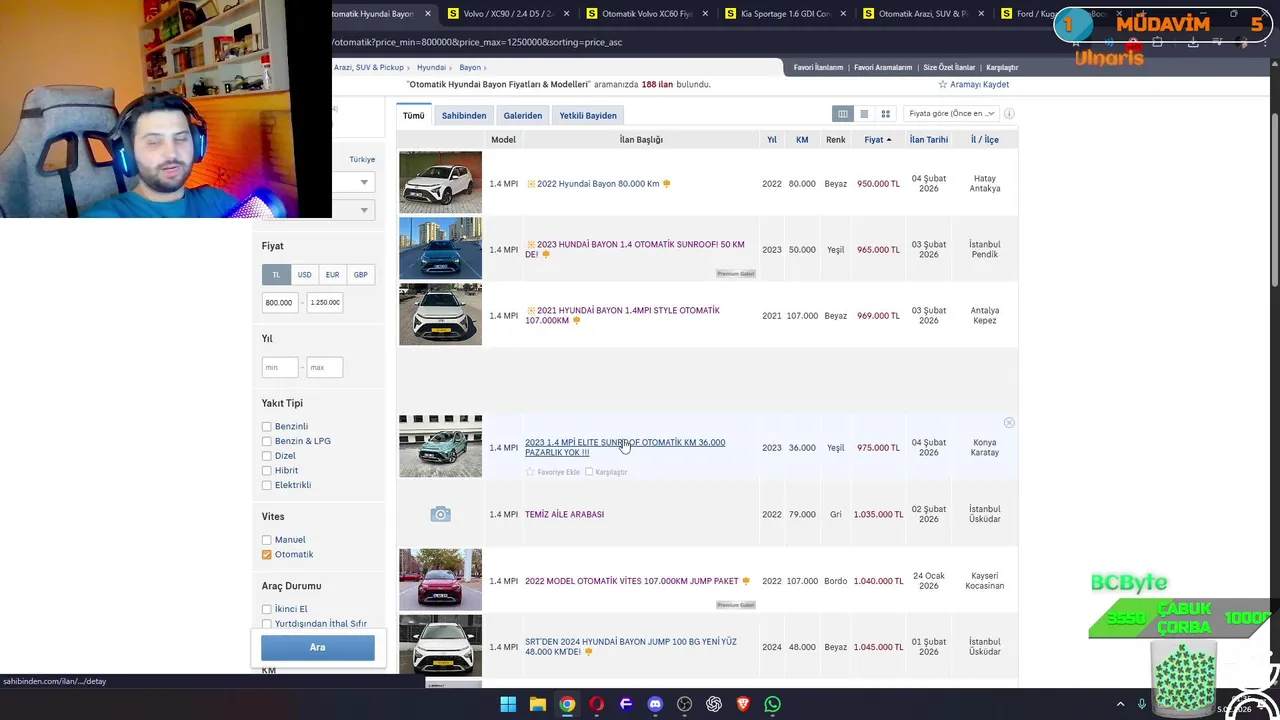
Task: Close the Volvo XC90 tab
Action: (567, 14)
